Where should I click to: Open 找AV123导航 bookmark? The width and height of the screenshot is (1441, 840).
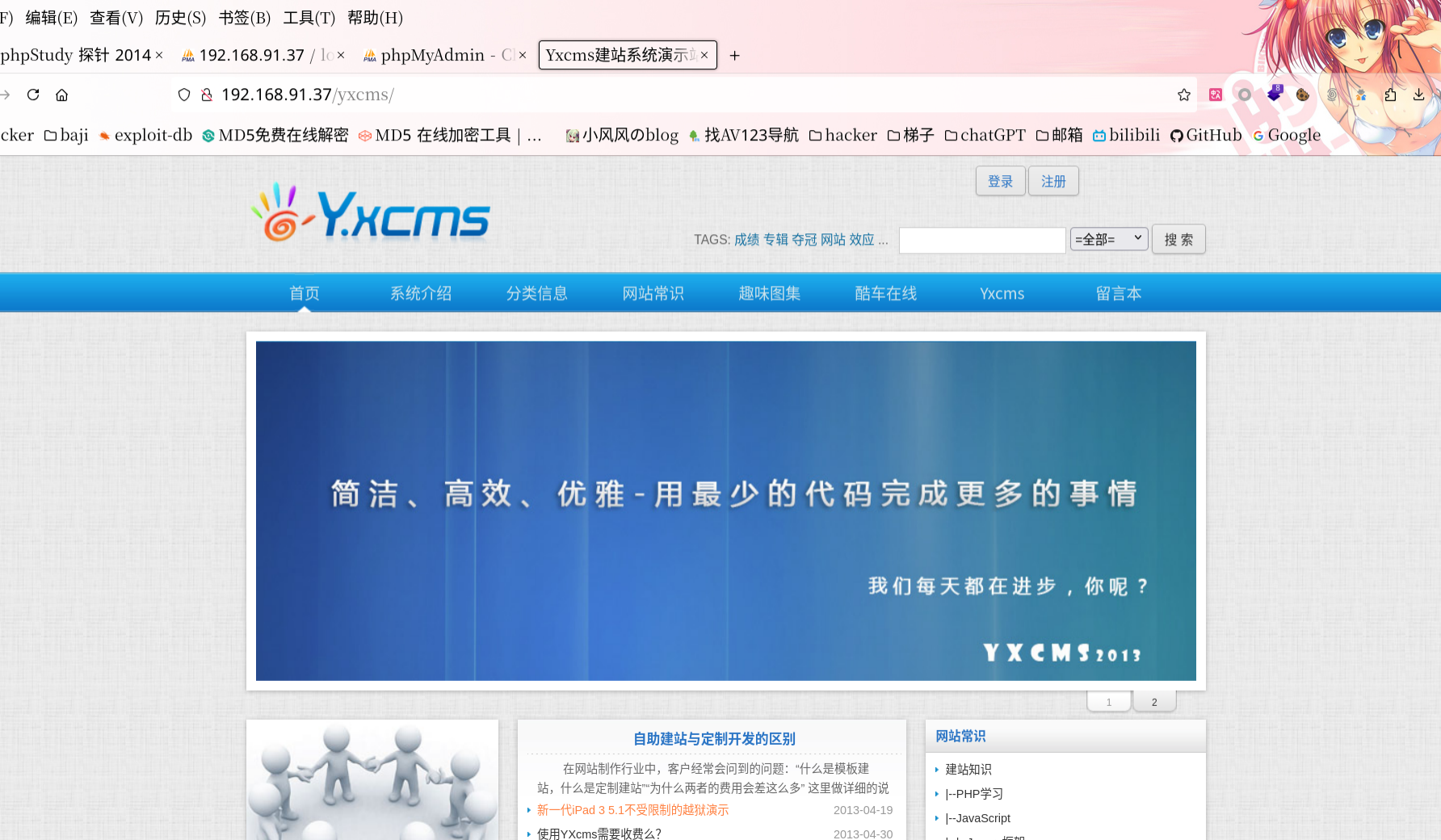click(743, 135)
